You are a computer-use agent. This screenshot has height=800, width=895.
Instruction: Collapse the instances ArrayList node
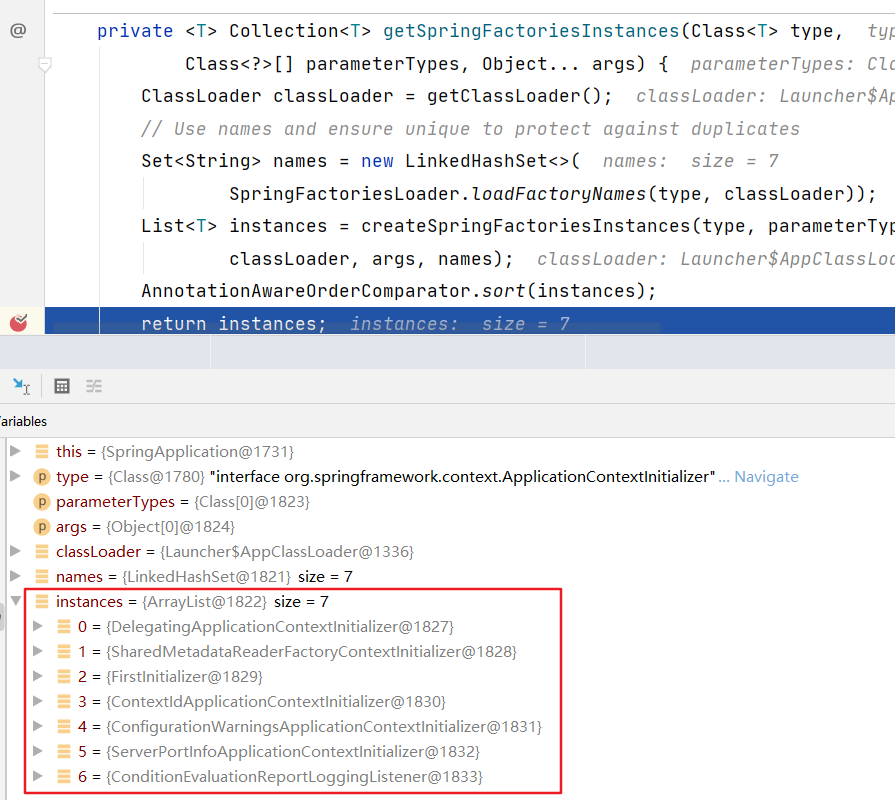click(x=16, y=601)
